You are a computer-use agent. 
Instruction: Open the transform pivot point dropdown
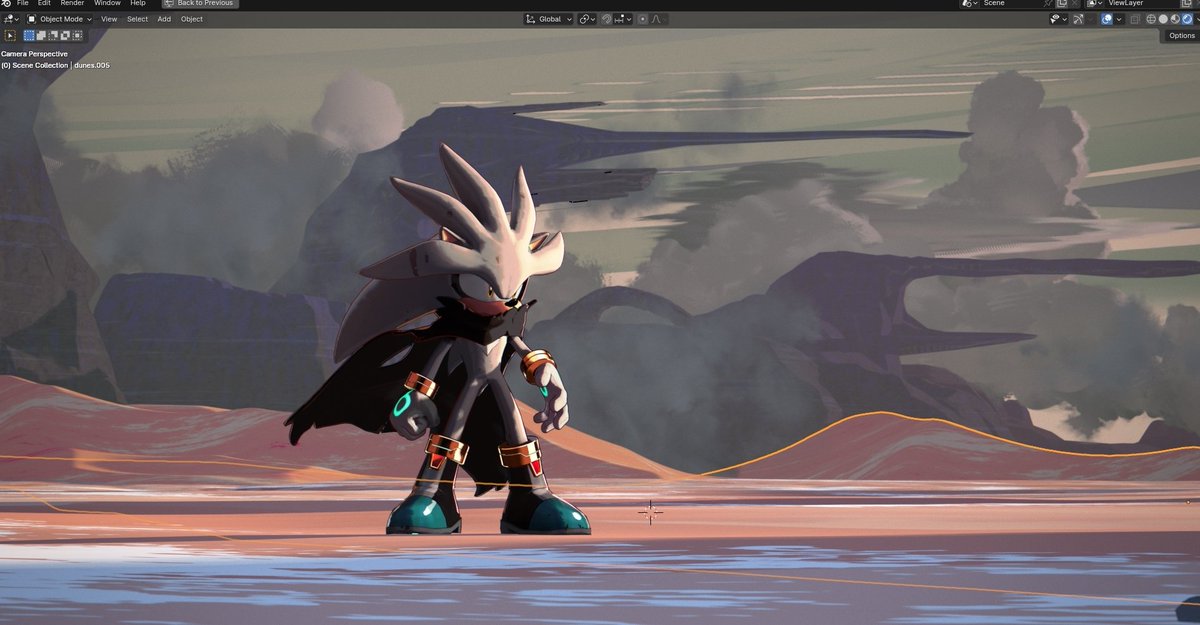click(587, 19)
